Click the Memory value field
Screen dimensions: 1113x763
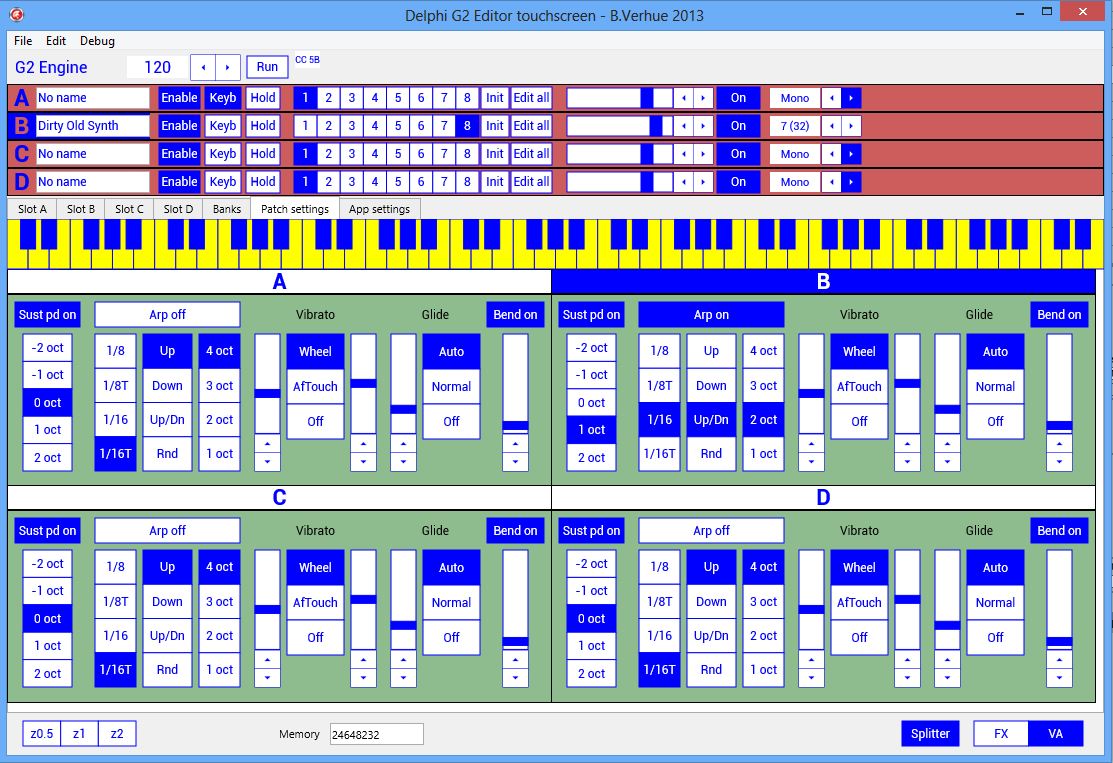[x=377, y=734]
